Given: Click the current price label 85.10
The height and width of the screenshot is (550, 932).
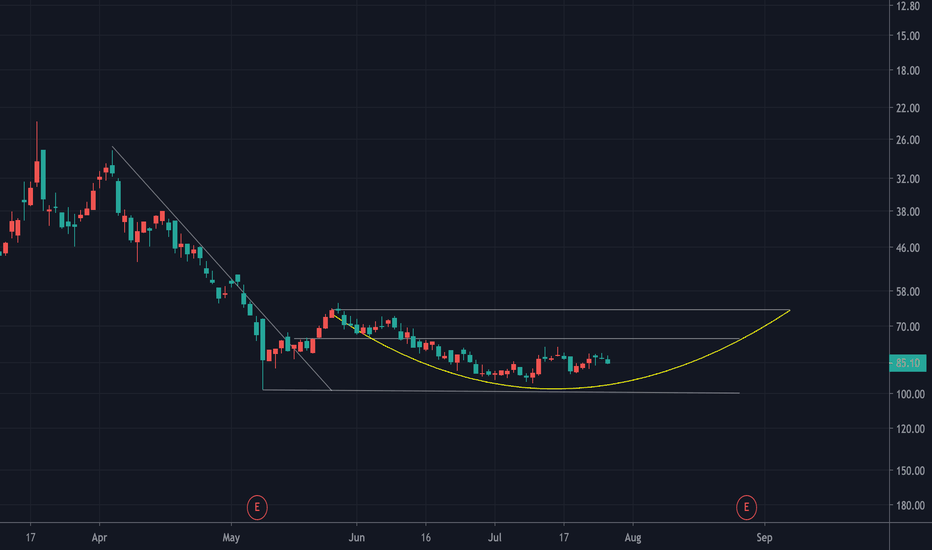Looking at the screenshot, I should [x=907, y=363].
